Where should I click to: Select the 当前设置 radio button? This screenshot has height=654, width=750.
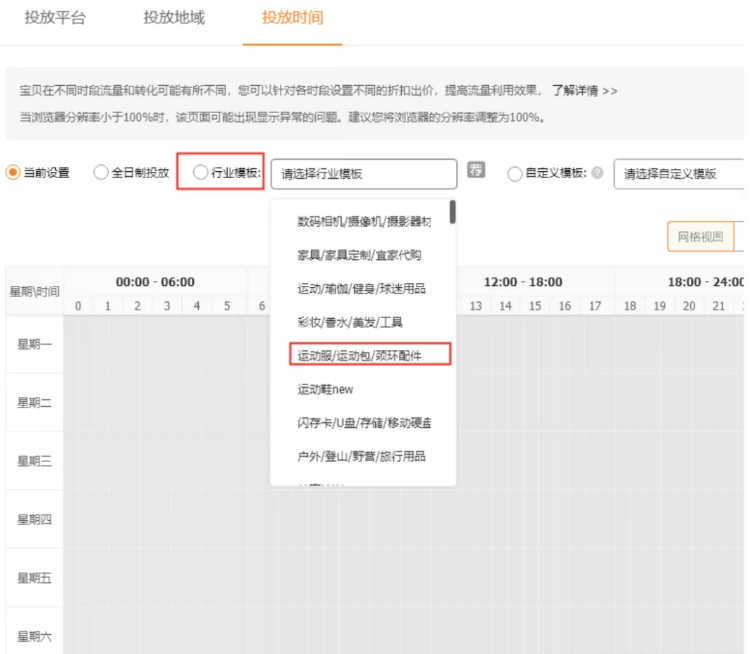tap(13, 172)
